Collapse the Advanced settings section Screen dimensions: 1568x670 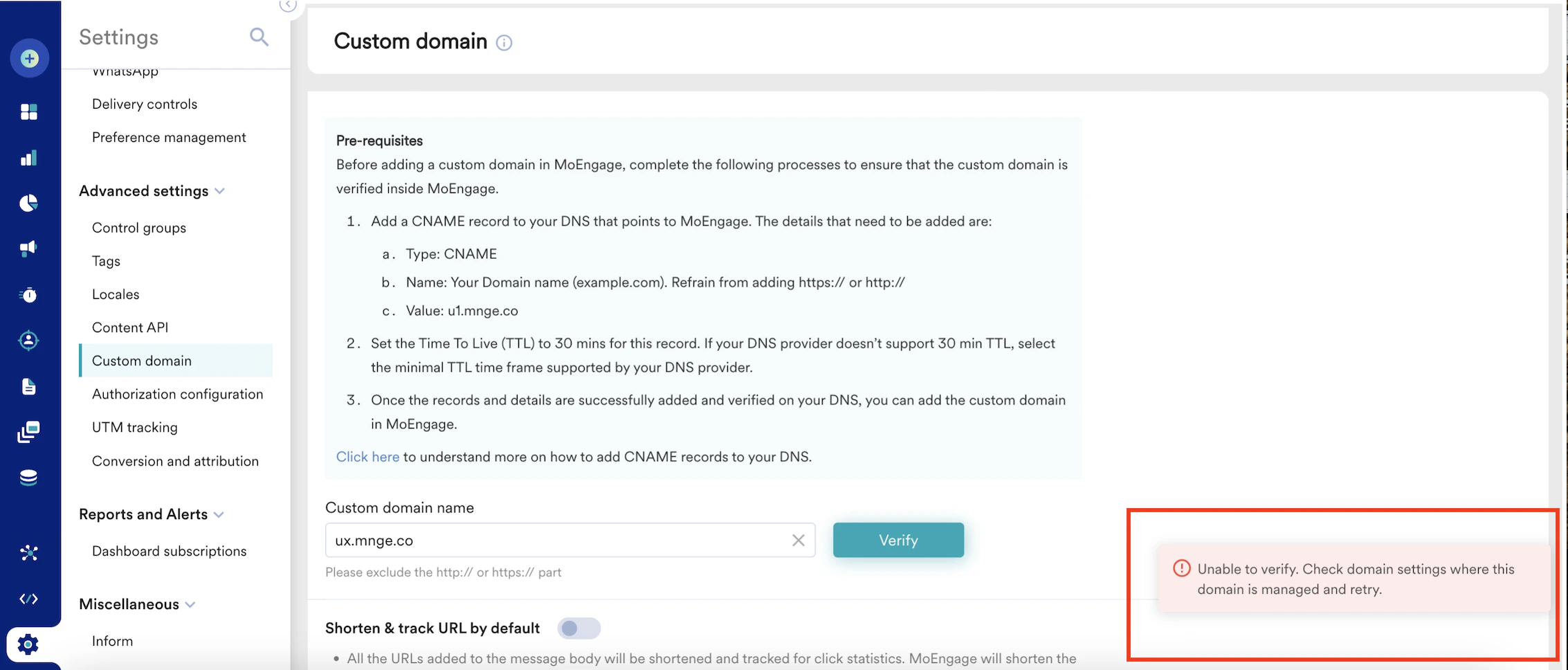tap(220, 191)
